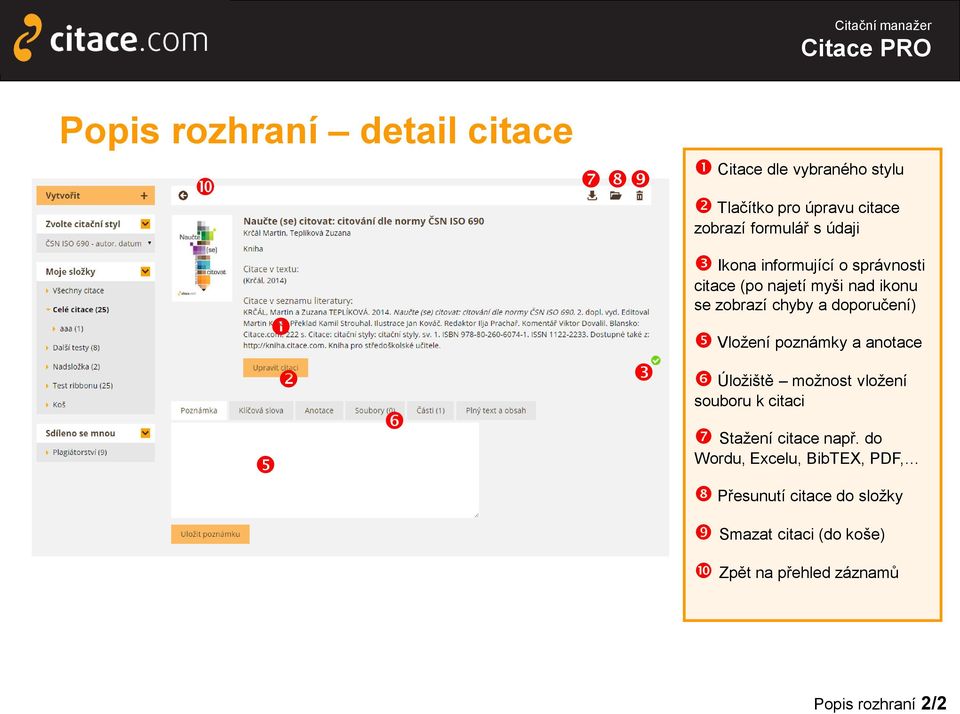Move citation with the folder icon
960x714 pixels.
616,195
